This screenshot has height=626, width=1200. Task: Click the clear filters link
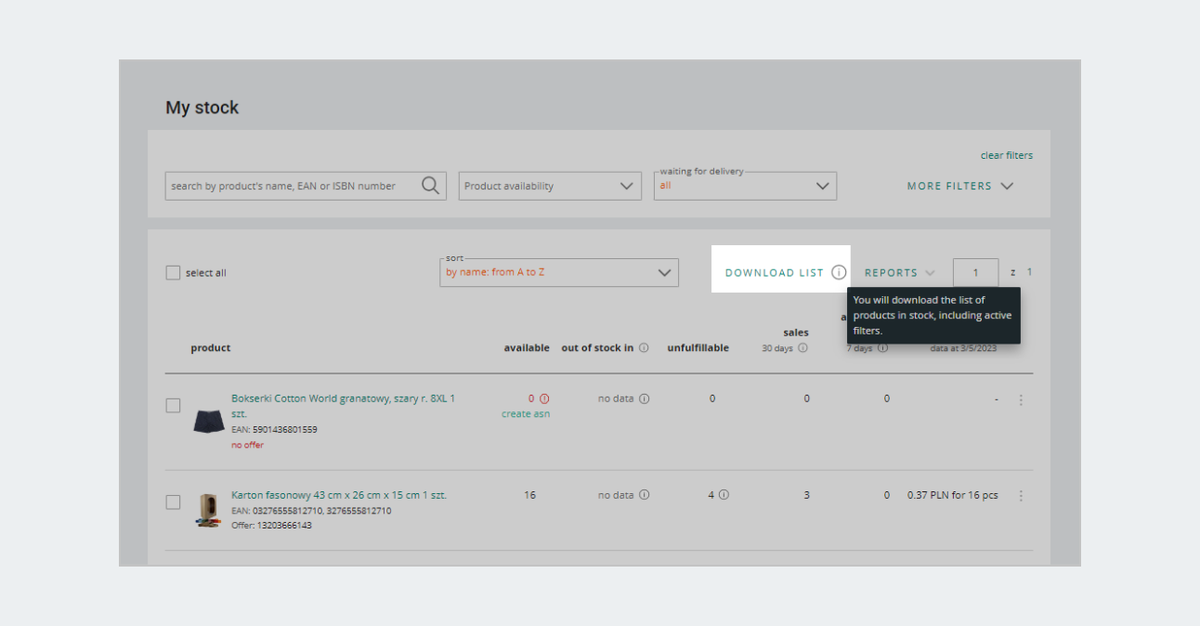click(x=1006, y=155)
